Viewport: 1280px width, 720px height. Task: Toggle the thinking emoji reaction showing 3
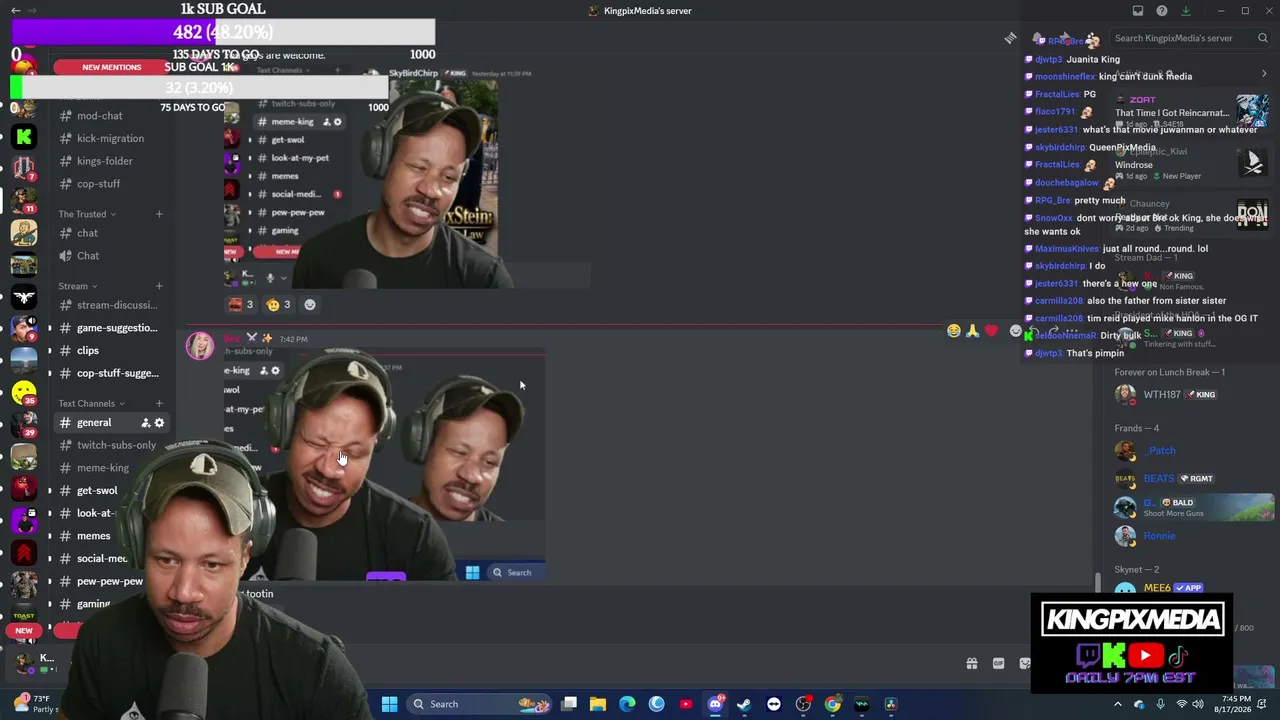coord(279,305)
